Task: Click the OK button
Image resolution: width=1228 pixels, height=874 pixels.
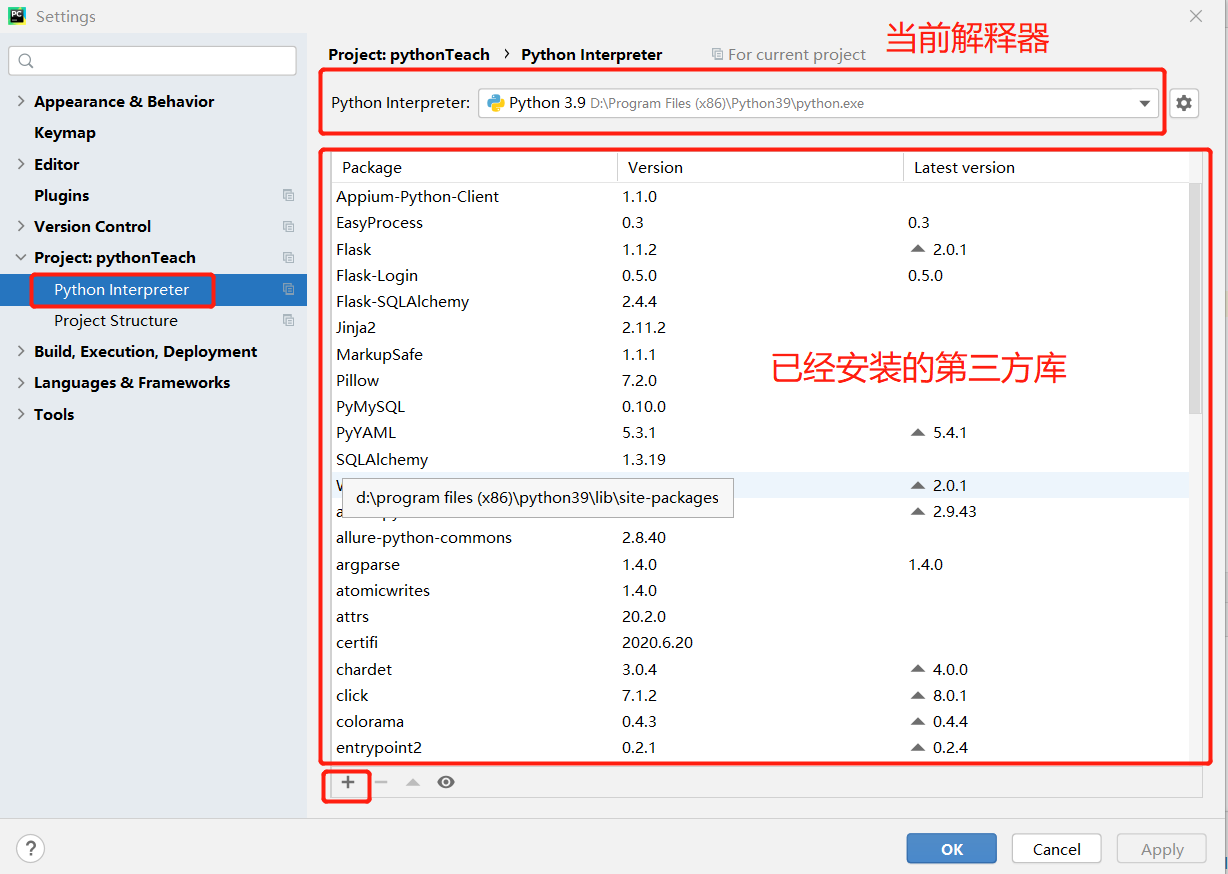Action: (952, 849)
